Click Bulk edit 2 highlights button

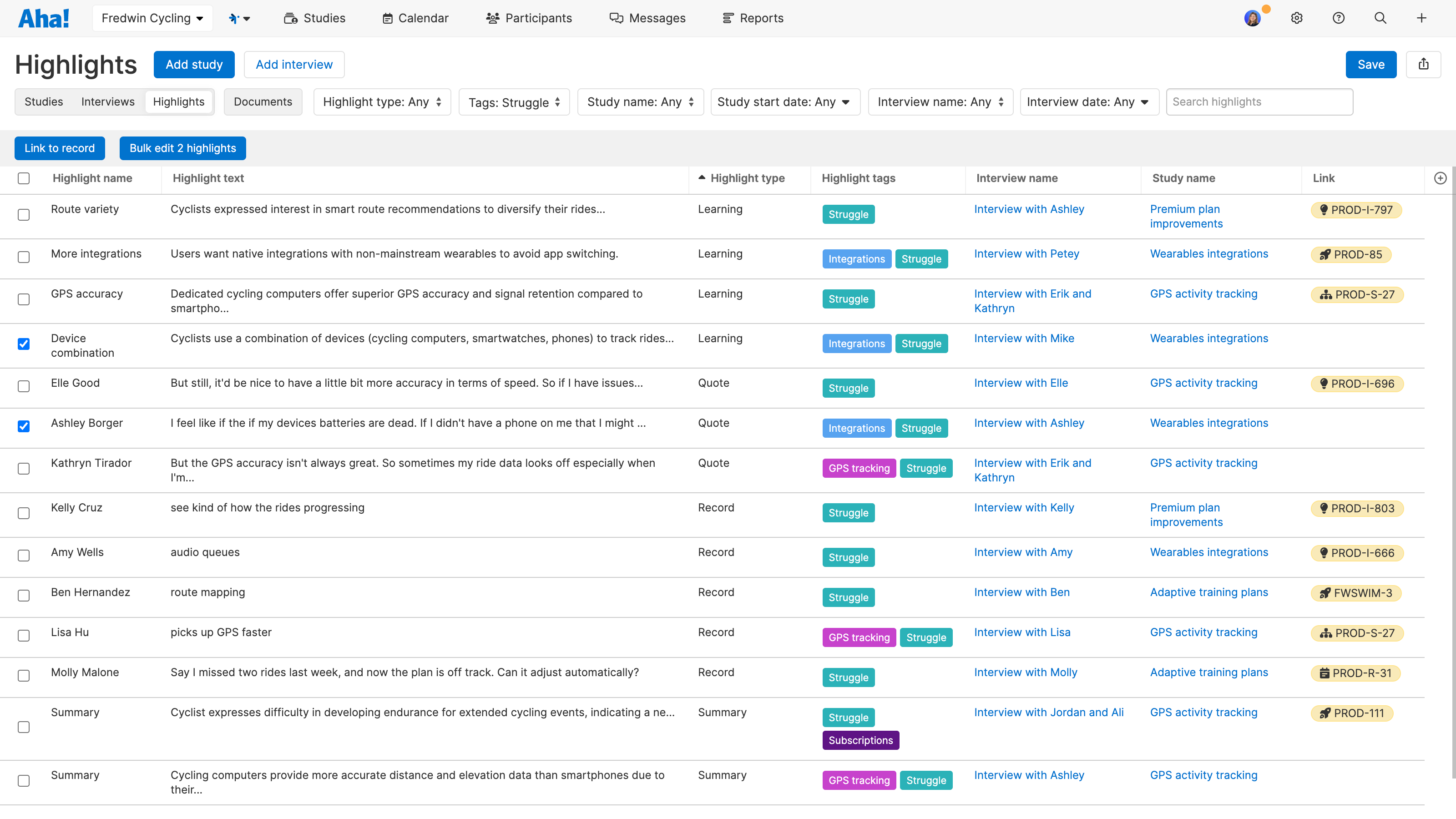coord(182,148)
